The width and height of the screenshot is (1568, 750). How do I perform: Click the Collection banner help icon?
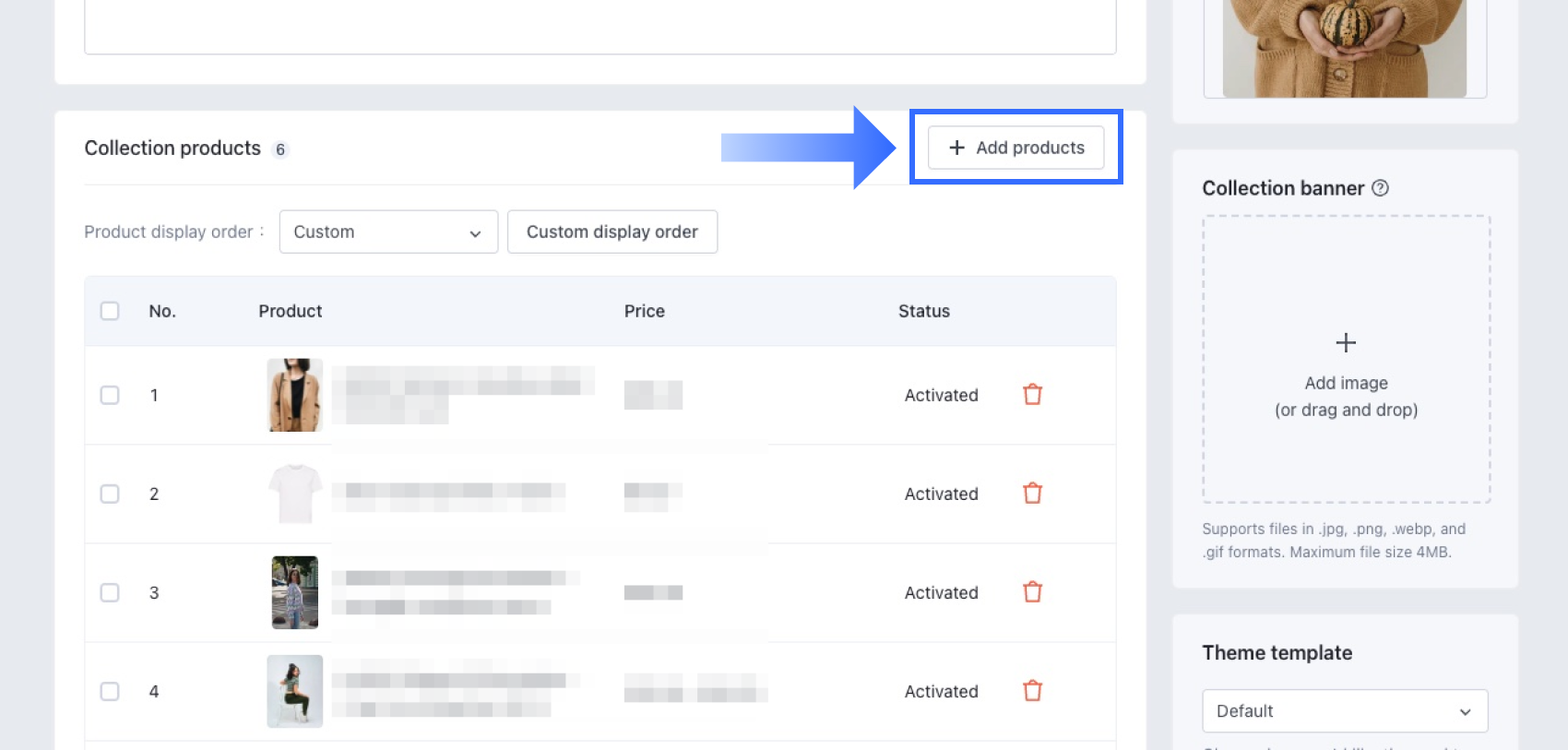(1380, 188)
